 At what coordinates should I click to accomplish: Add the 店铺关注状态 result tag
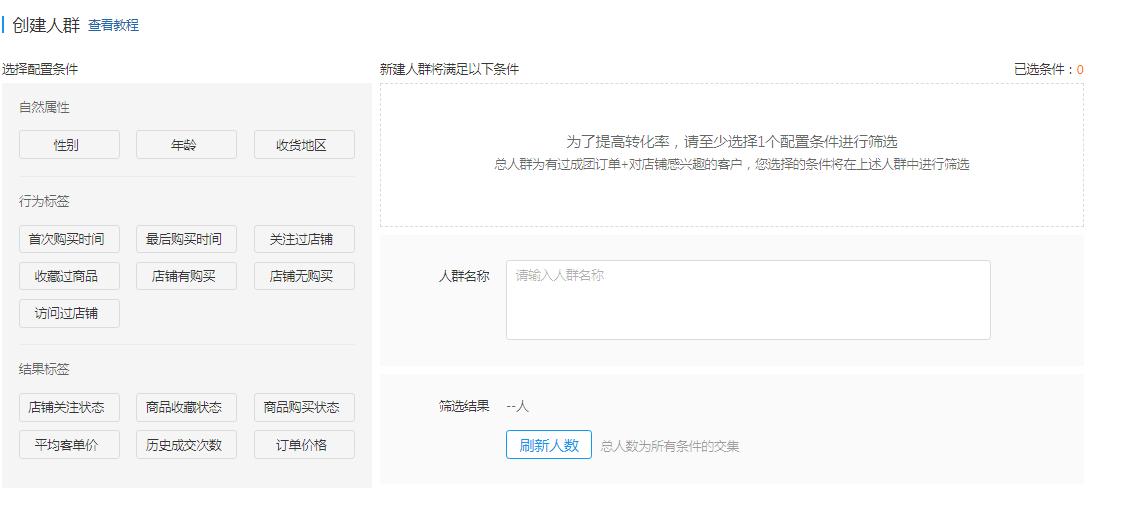pyautogui.click(x=70, y=407)
